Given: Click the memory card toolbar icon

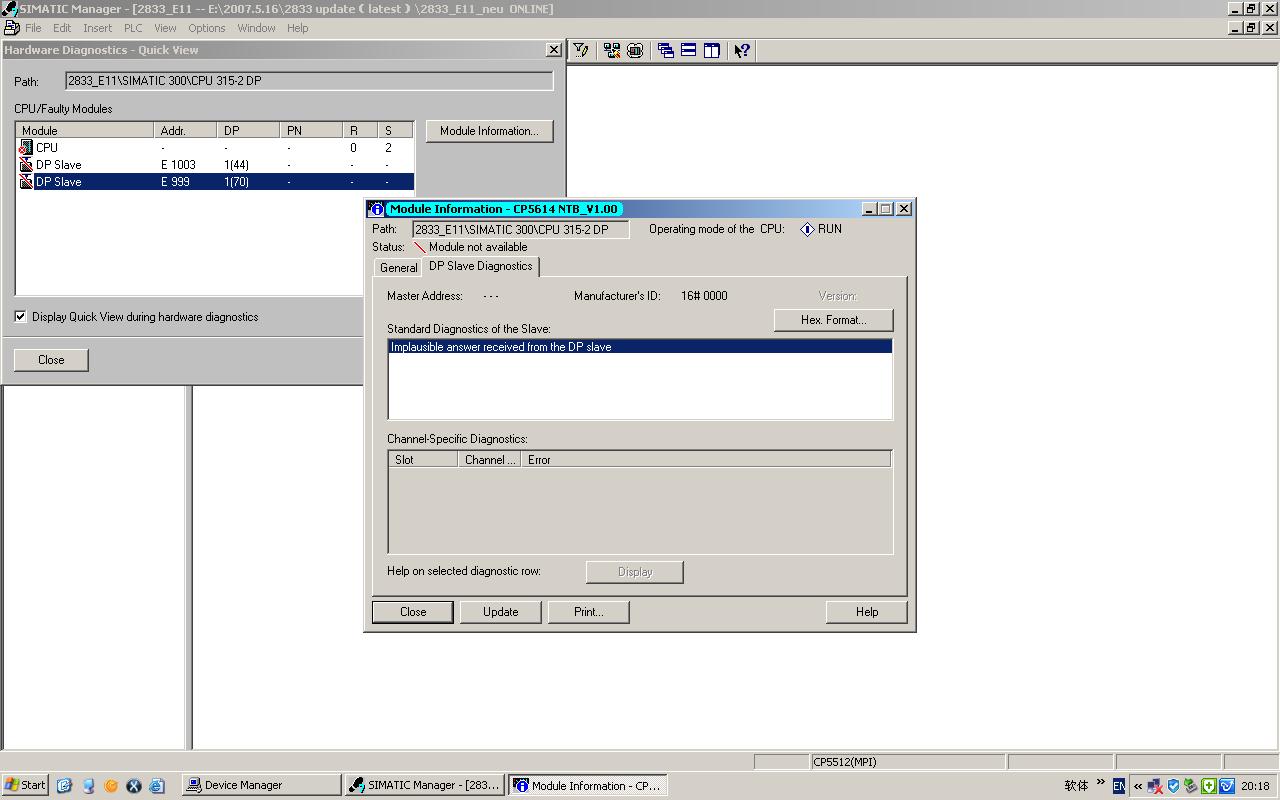Looking at the screenshot, I should click(x=635, y=51).
